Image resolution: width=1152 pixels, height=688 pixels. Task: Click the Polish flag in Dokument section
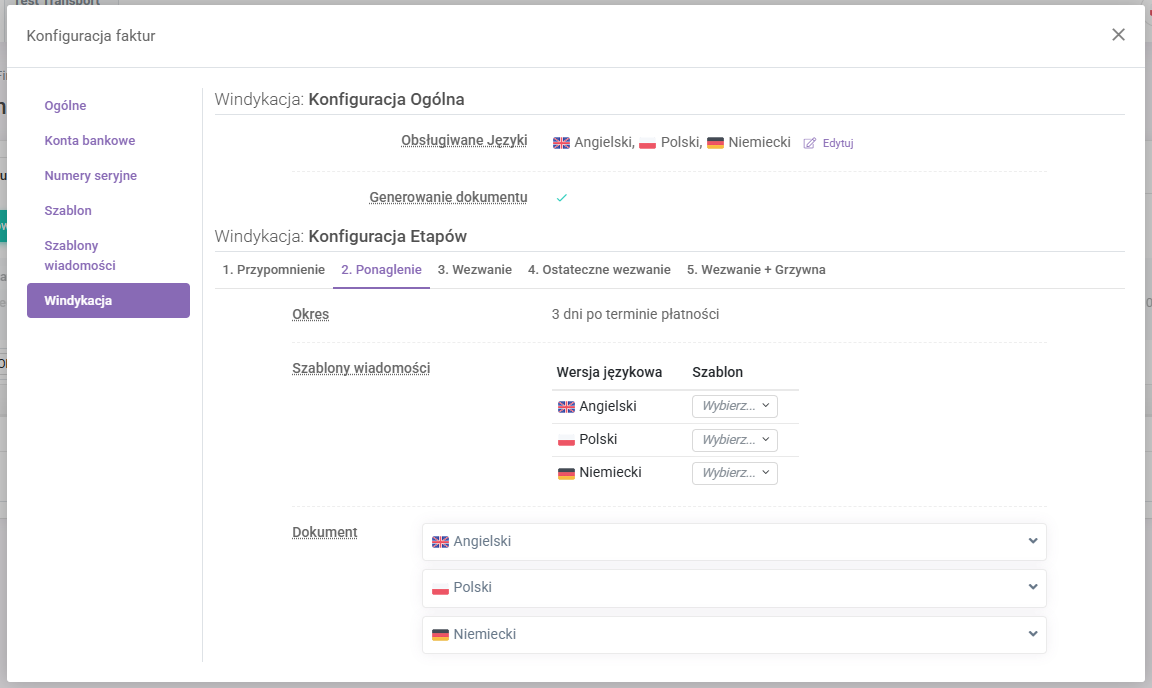(x=440, y=589)
